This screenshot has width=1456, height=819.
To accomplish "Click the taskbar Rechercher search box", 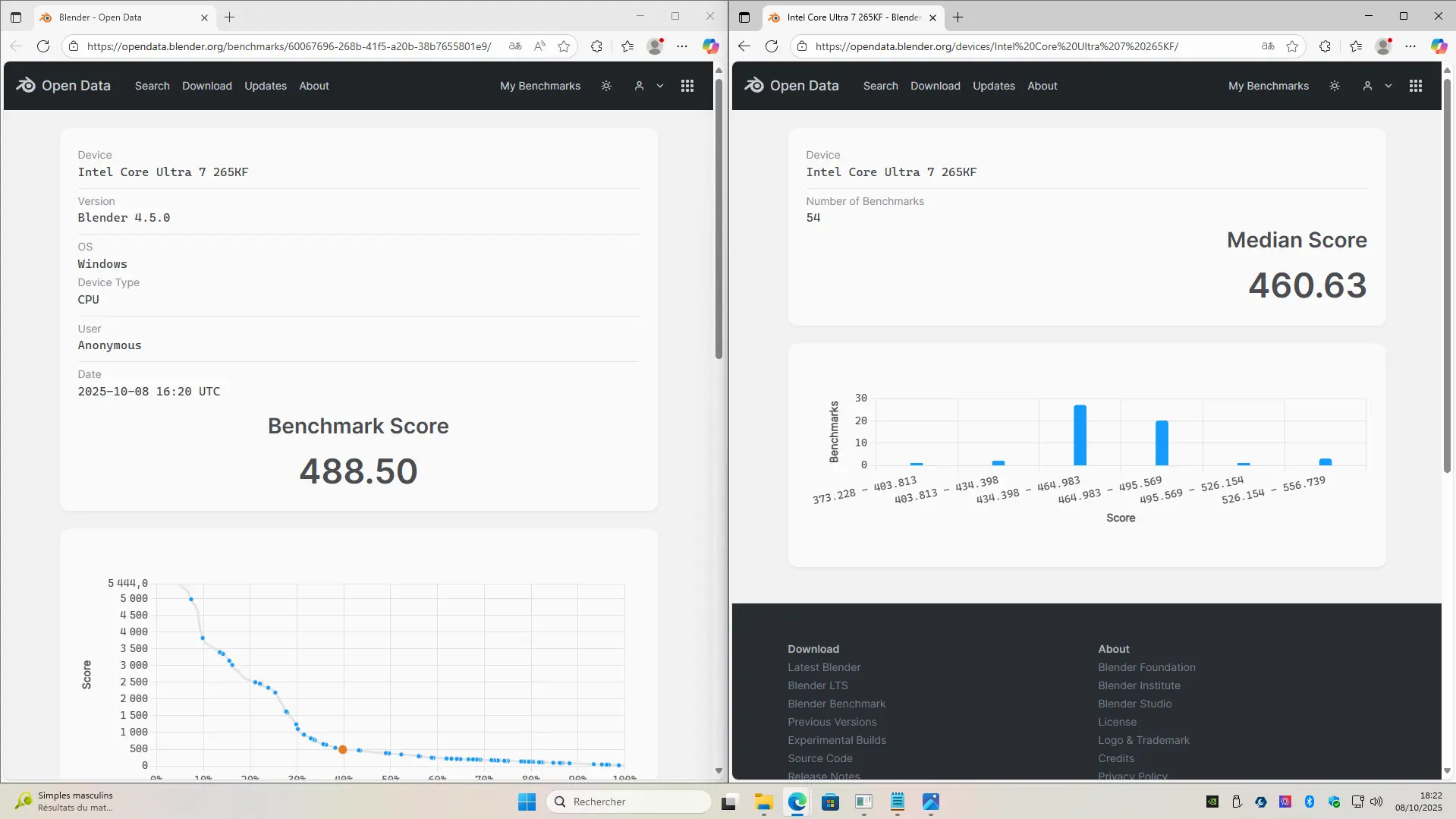I will (x=628, y=802).
